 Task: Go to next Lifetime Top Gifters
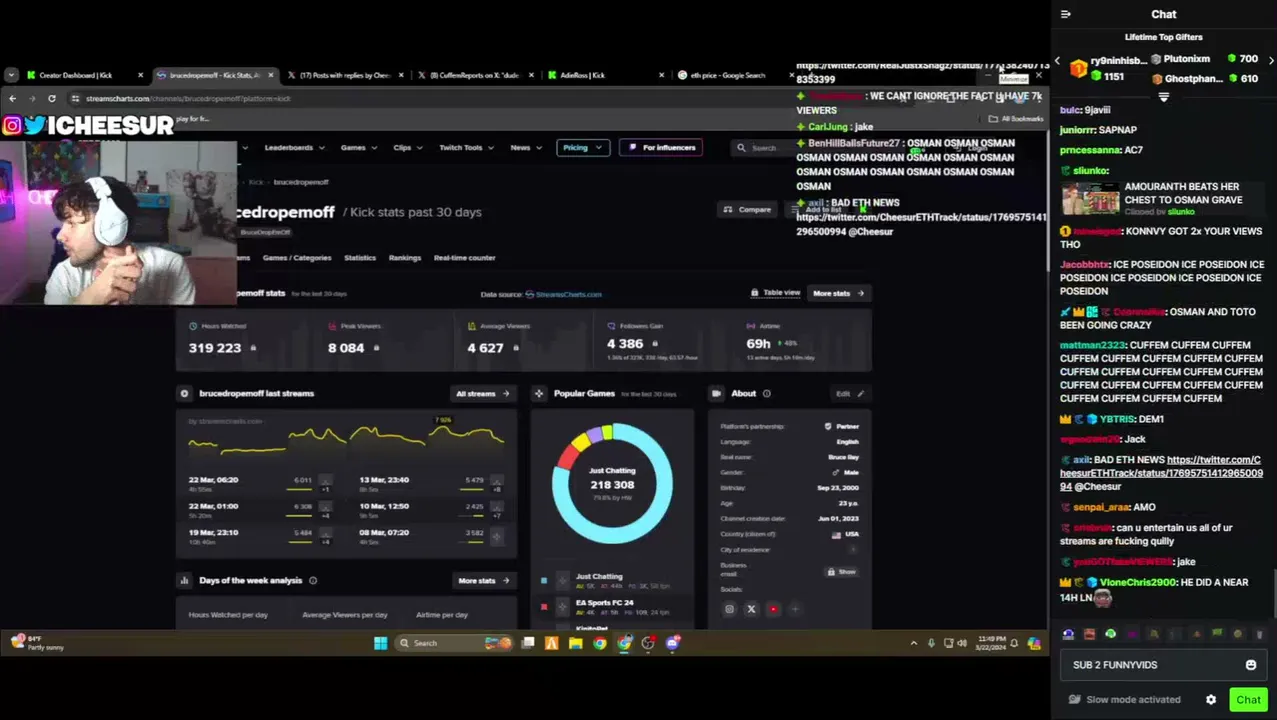click(1271, 60)
